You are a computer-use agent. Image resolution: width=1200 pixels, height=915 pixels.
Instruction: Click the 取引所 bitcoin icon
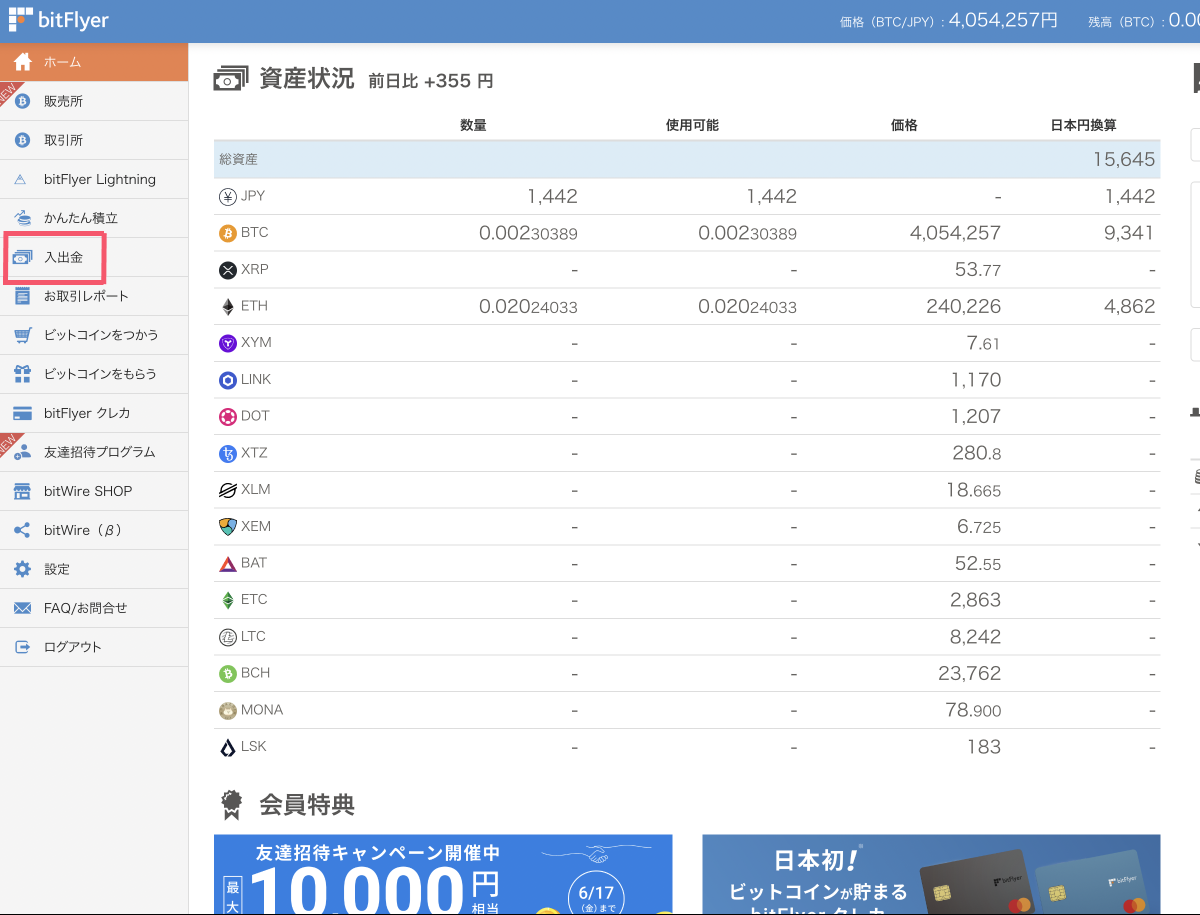point(22,140)
